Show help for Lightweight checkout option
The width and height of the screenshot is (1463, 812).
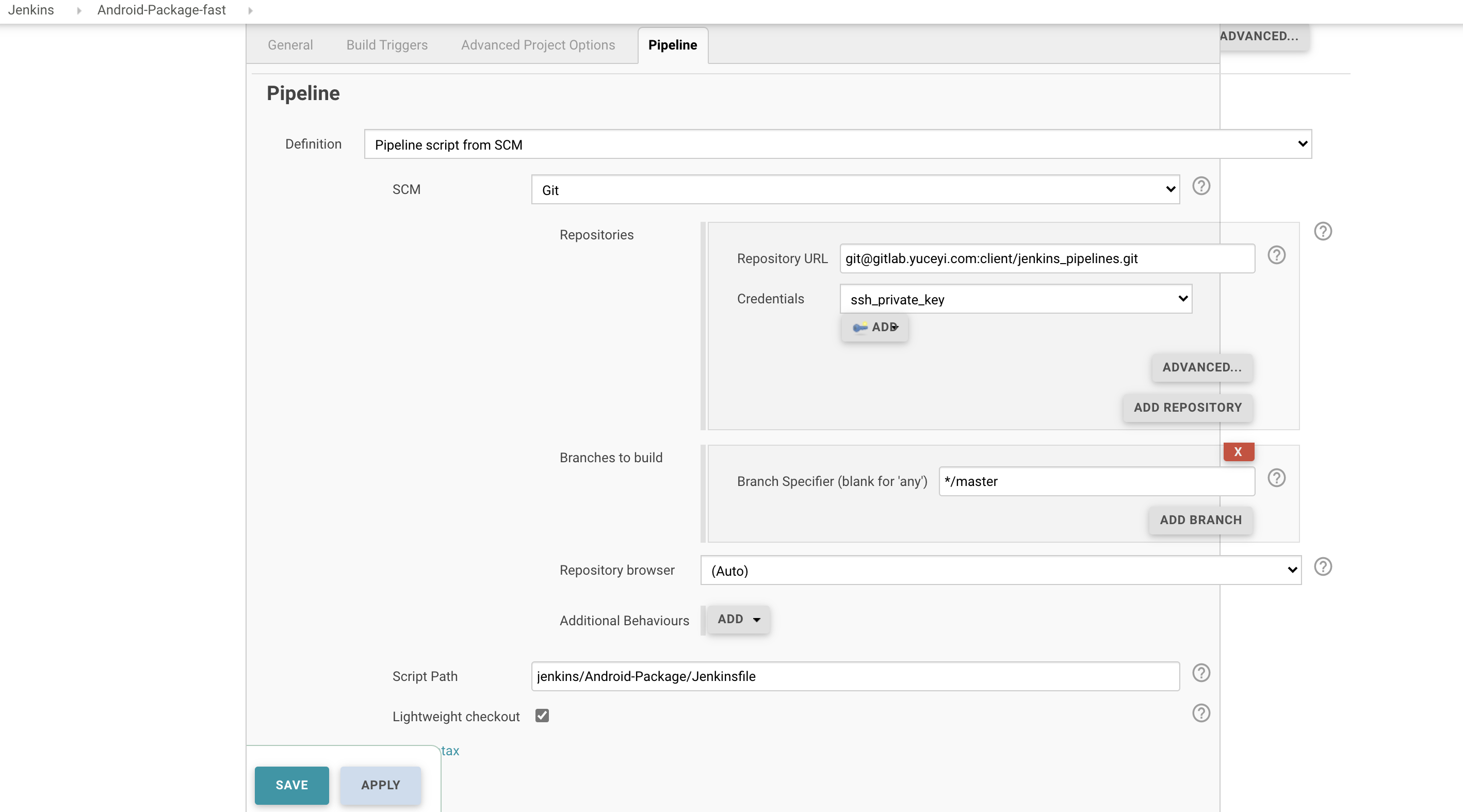[x=1200, y=713]
